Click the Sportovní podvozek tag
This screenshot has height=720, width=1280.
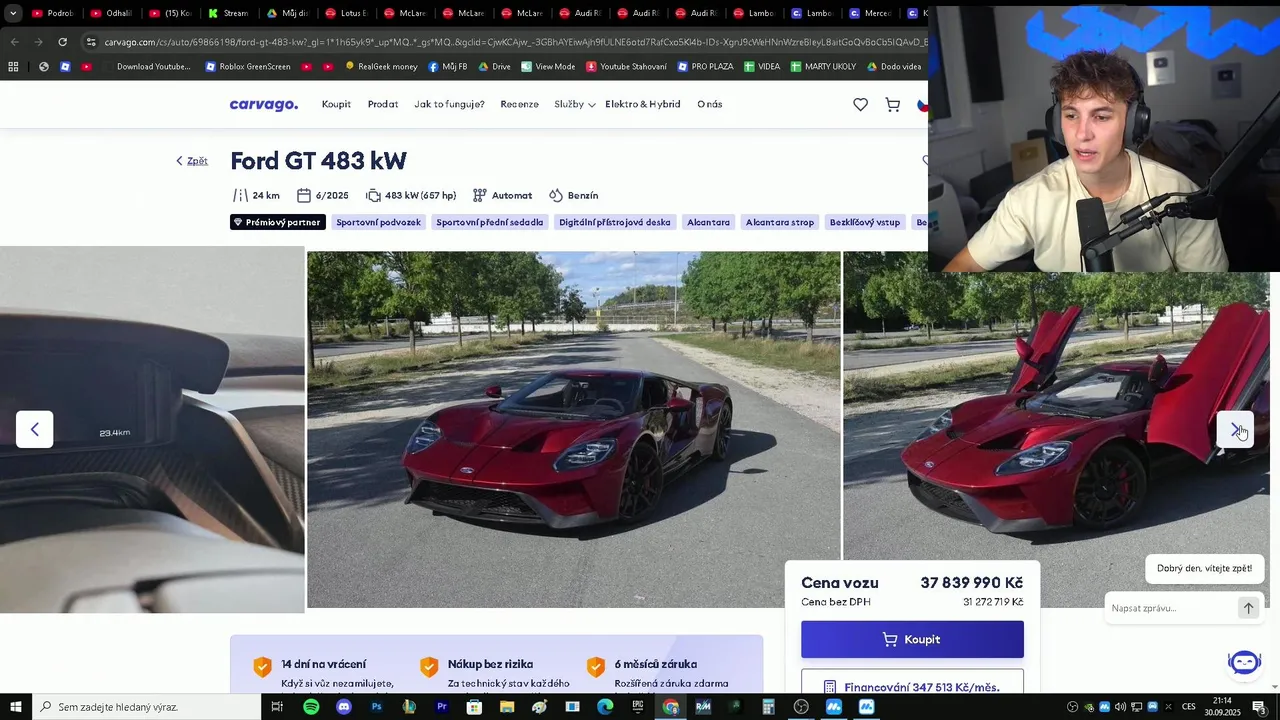pos(378,222)
